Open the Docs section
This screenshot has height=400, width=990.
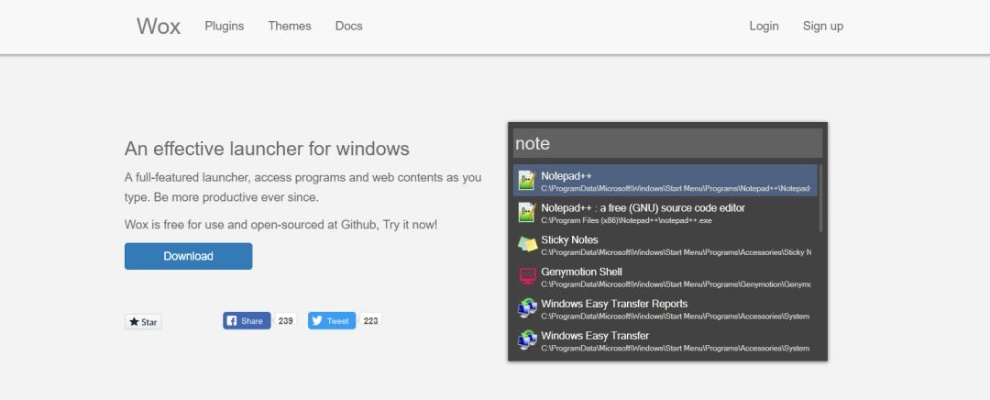tap(349, 26)
